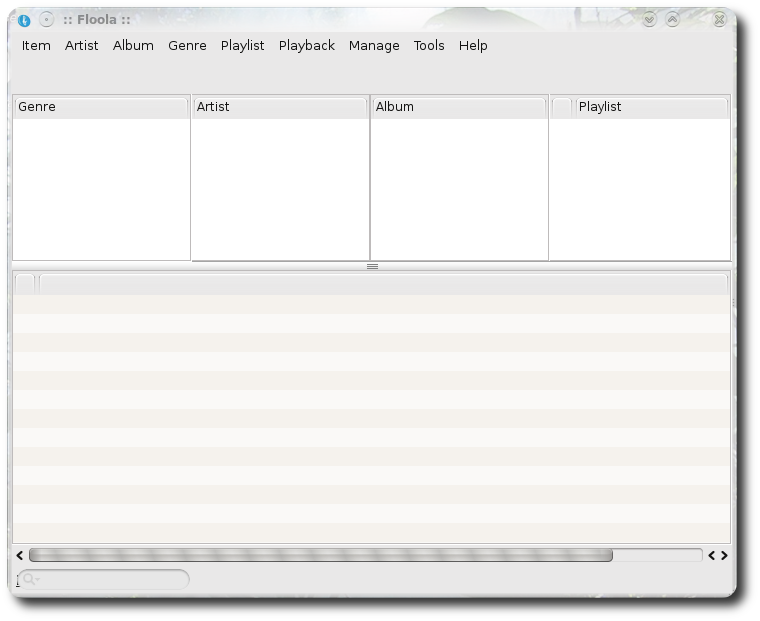Open the Playlist menu
Image resolution: width=760 pixels, height=621 pixels.
tap(242, 46)
